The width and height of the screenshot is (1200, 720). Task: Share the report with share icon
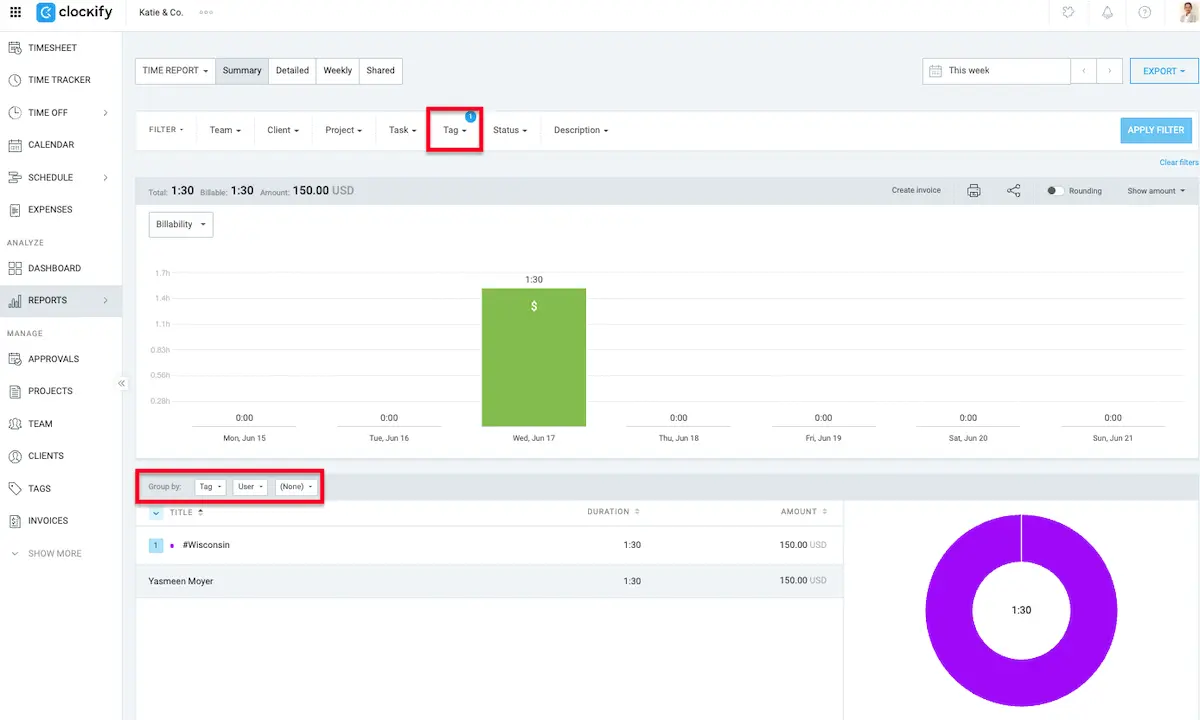[x=1013, y=191]
